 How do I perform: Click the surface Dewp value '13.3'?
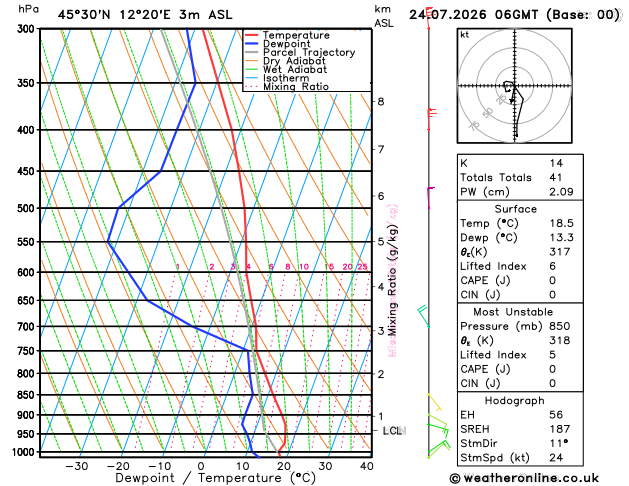tap(561, 238)
